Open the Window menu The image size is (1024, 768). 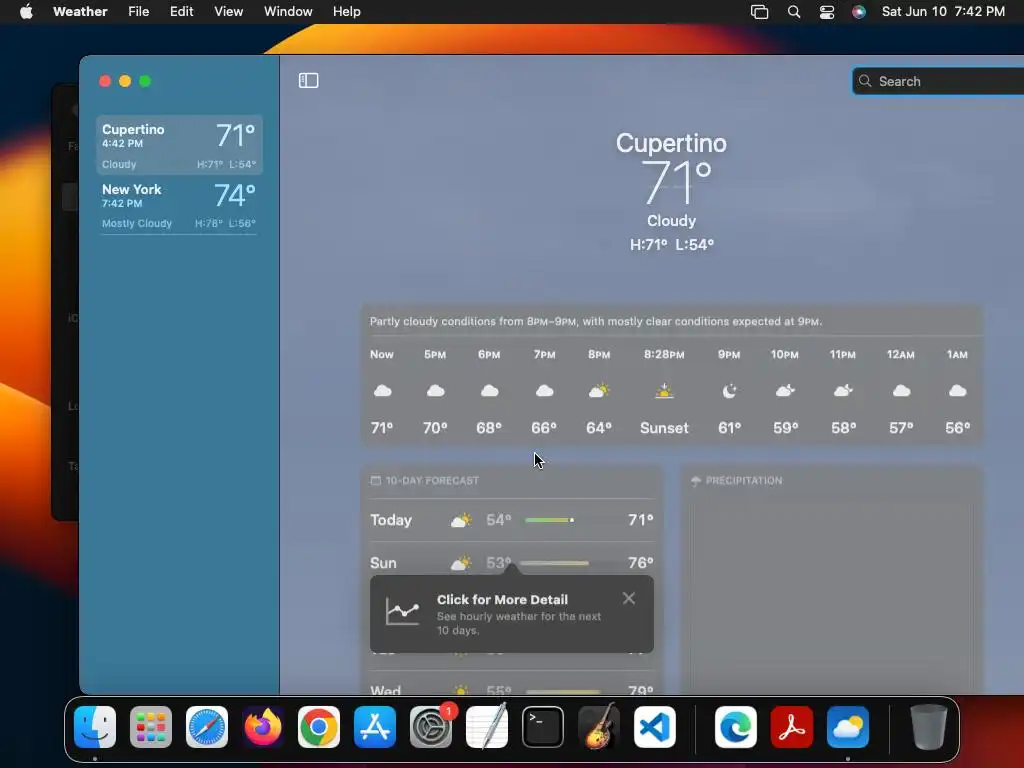[288, 12]
